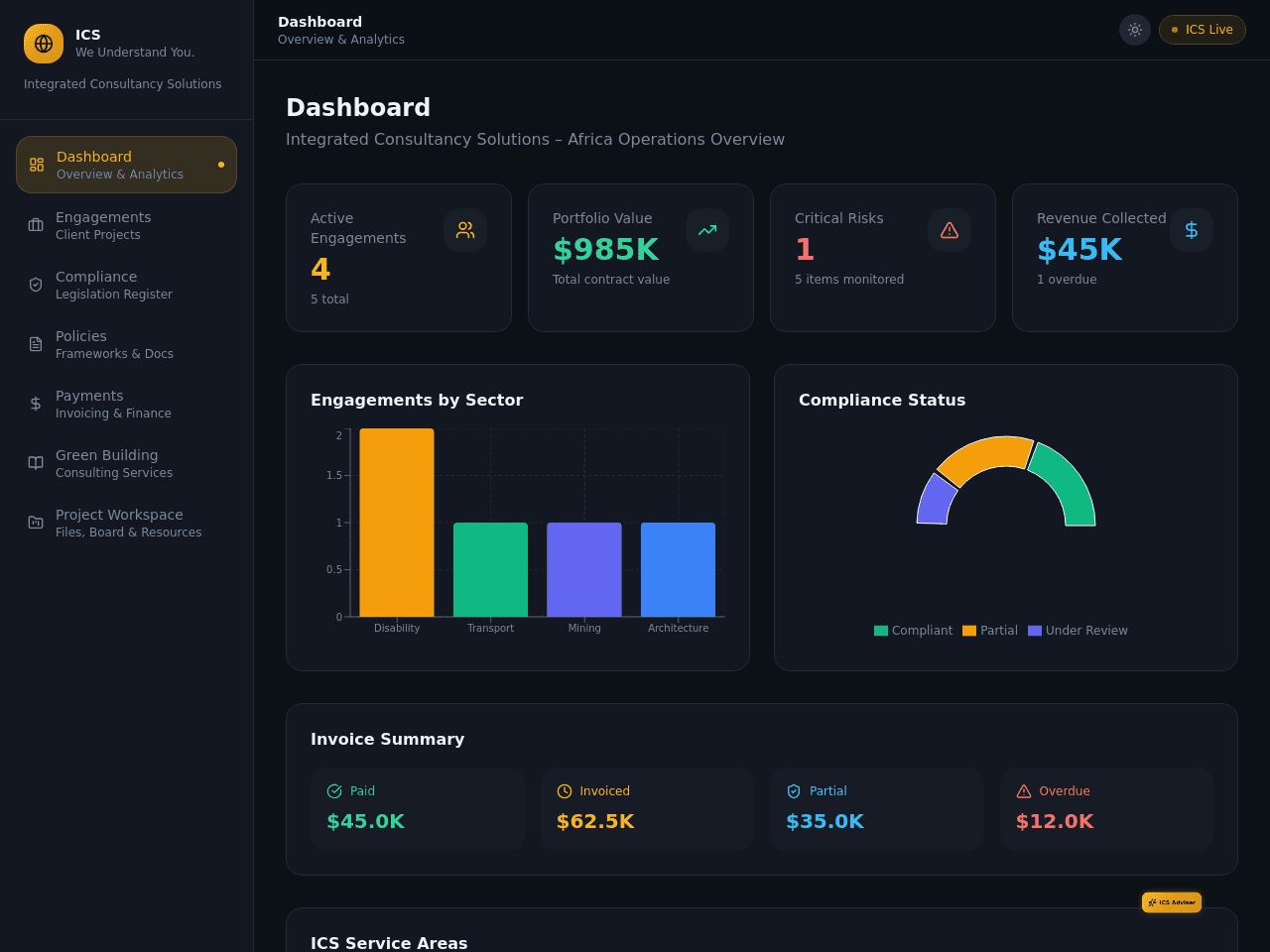Click the Engagements by Sector heading
This screenshot has height=952, width=1270.
click(x=417, y=401)
